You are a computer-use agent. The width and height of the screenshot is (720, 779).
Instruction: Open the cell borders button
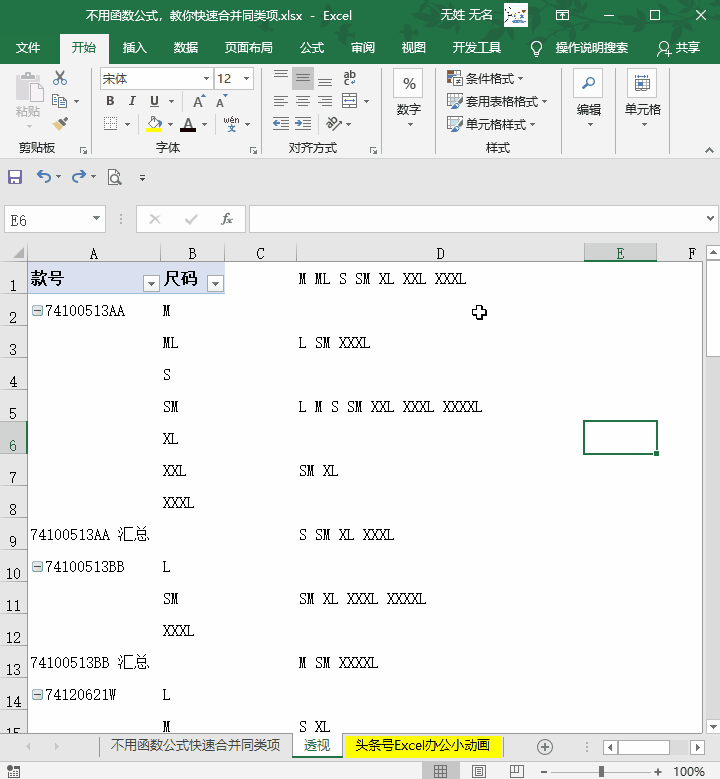pyautogui.click(x=110, y=123)
